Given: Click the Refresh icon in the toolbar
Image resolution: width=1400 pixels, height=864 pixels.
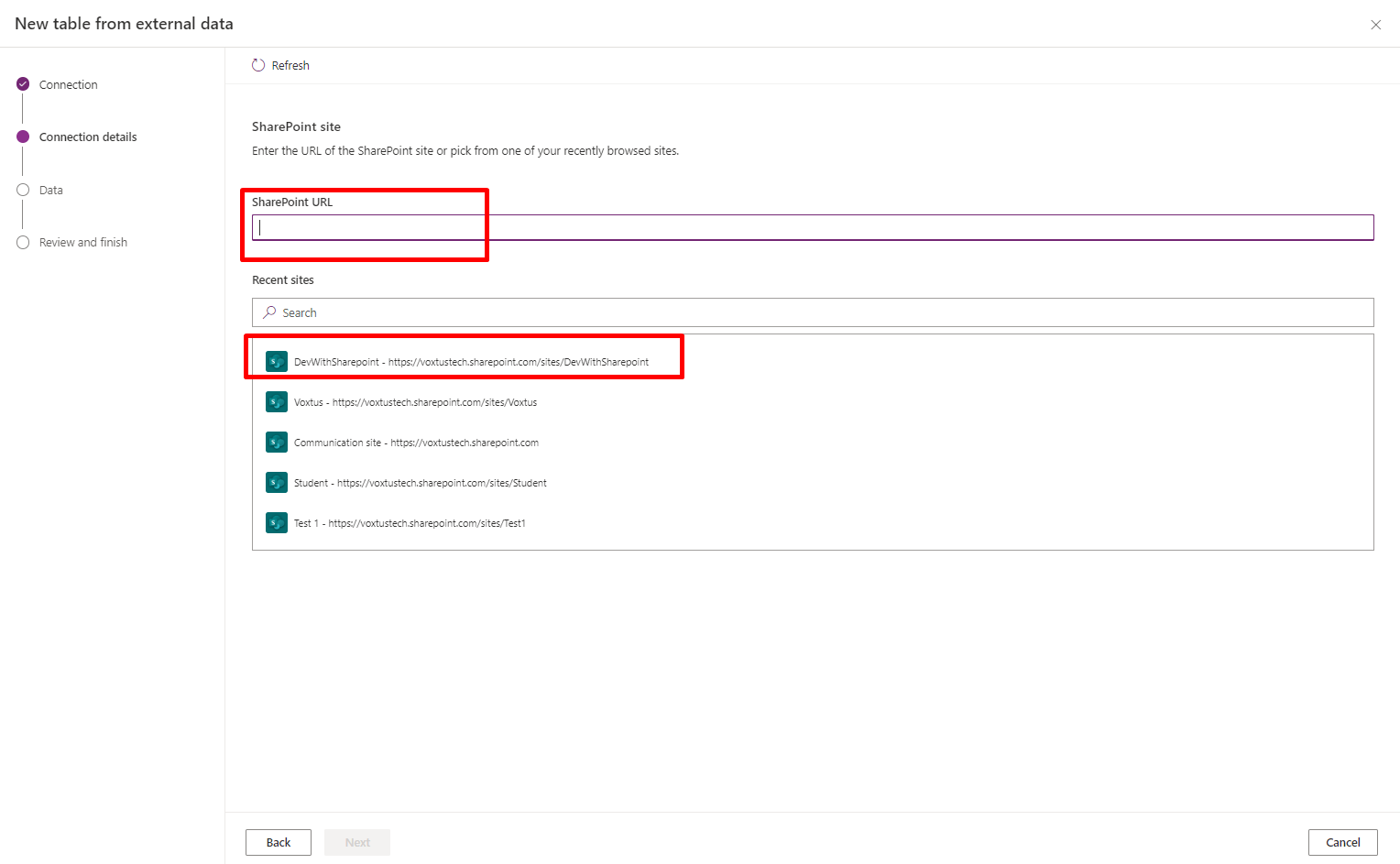Looking at the screenshot, I should [x=258, y=65].
